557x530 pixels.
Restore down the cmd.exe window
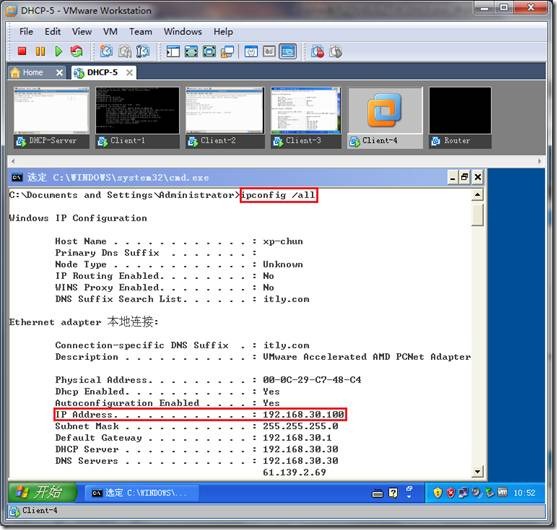465,177
